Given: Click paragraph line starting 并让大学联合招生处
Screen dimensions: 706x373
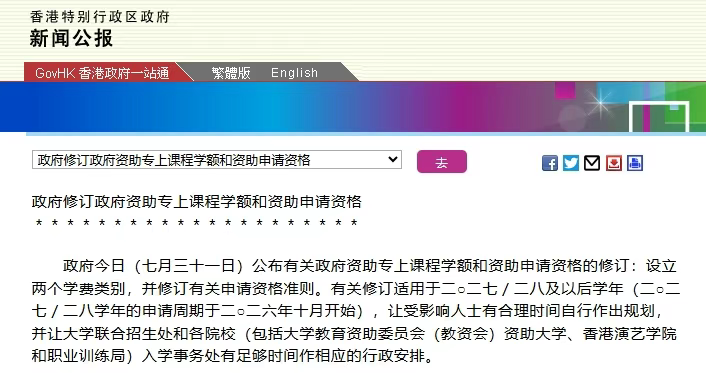Looking at the screenshot, I should coord(354,333).
